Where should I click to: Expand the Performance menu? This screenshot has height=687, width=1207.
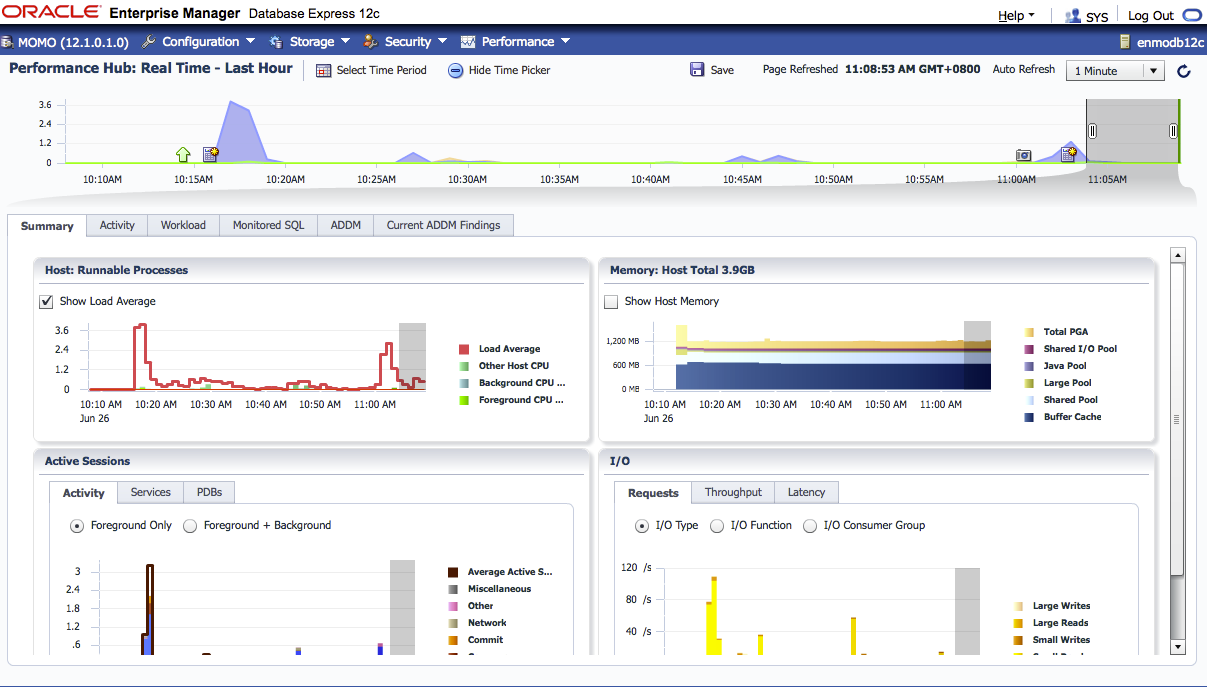coord(526,42)
